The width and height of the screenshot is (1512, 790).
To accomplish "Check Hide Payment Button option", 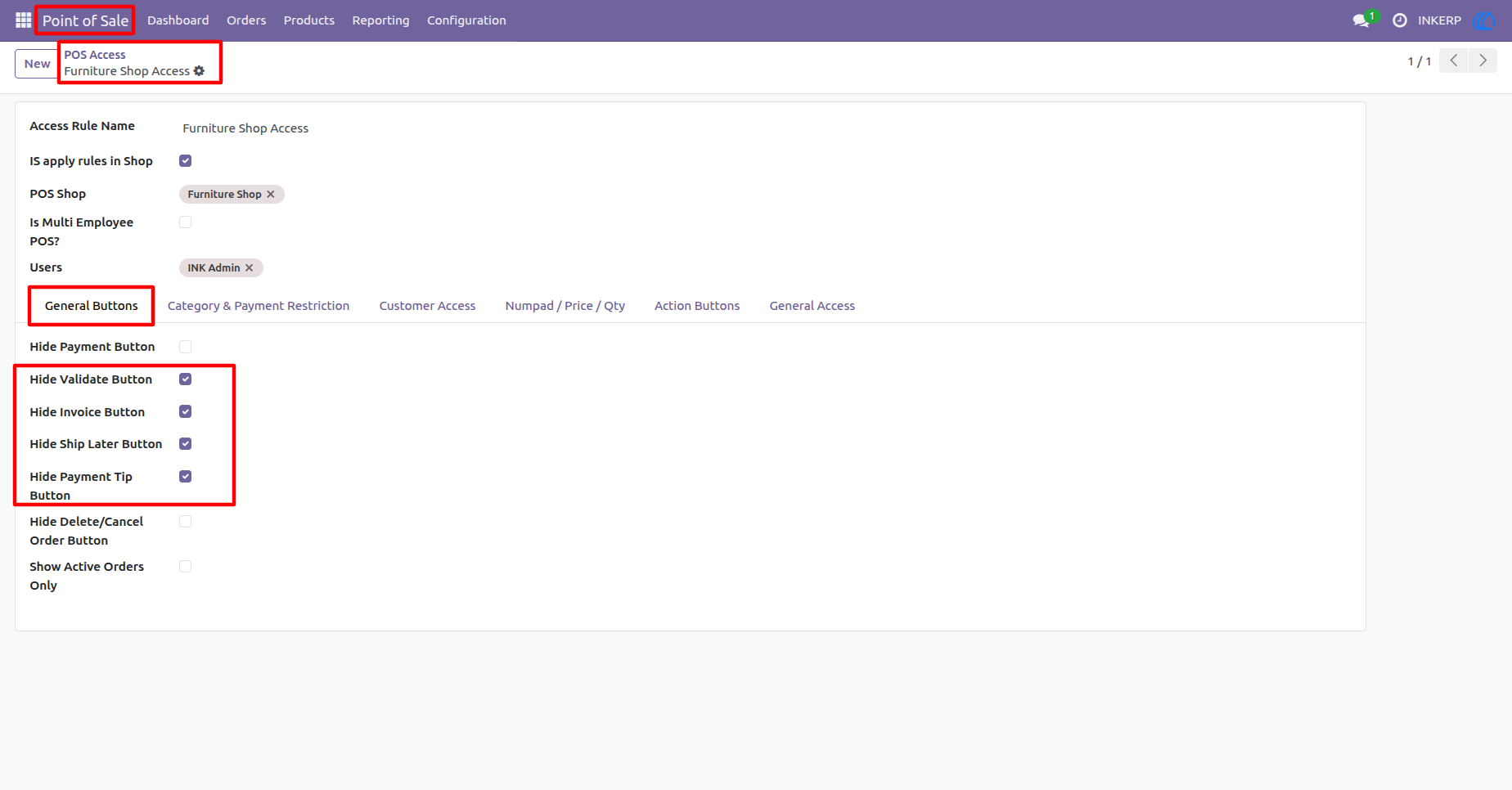I will click(186, 347).
